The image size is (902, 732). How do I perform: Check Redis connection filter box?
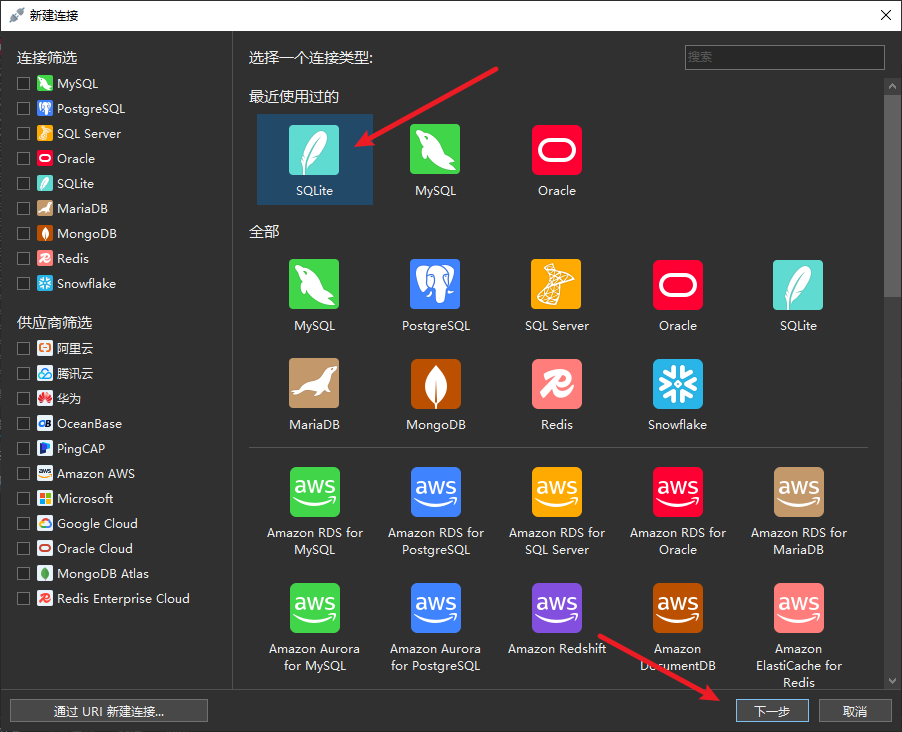(x=24, y=258)
